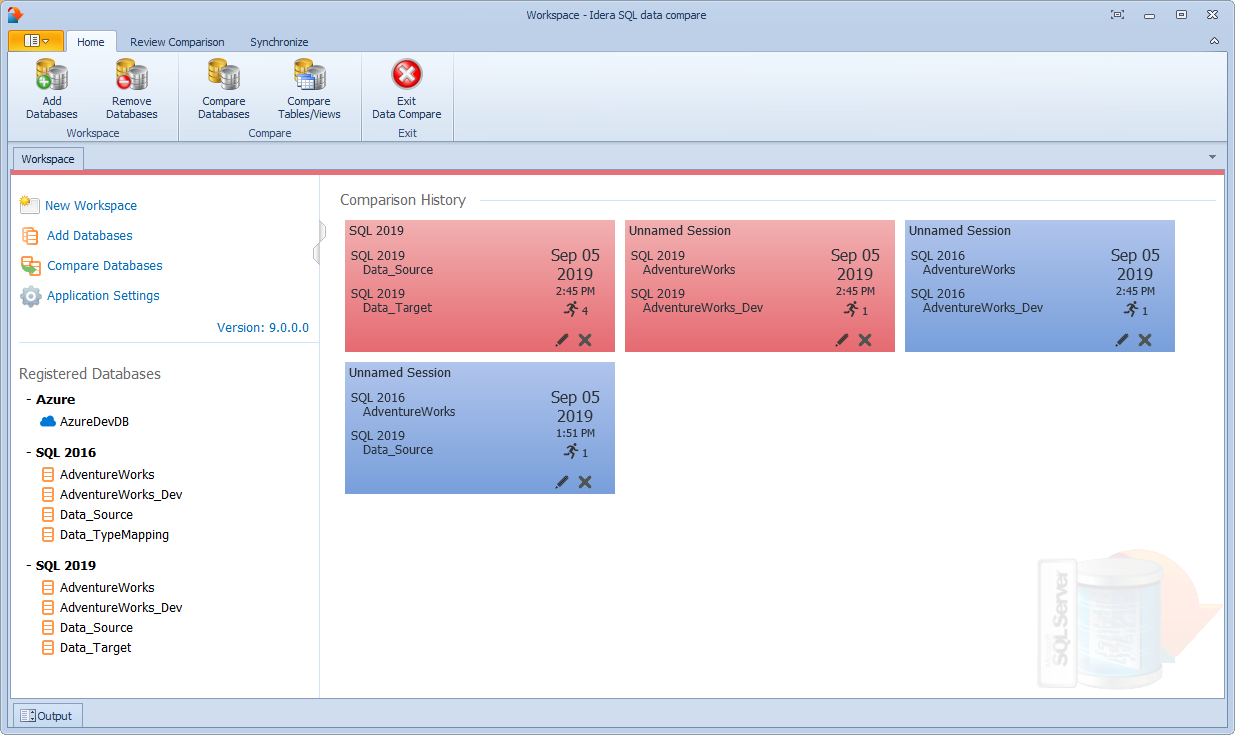Click the Remove Databases ribbon icon
1235x735 pixels.
[131, 76]
